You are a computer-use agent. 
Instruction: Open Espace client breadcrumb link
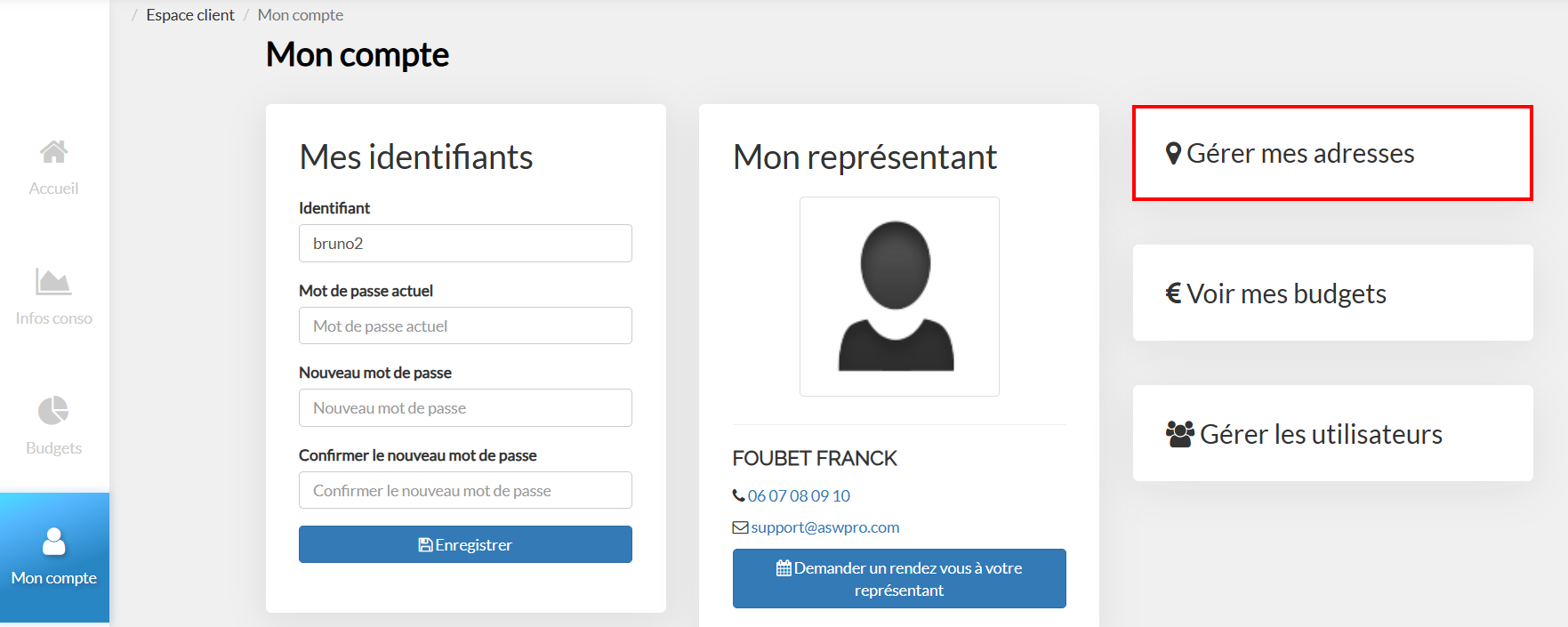[190, 15]
